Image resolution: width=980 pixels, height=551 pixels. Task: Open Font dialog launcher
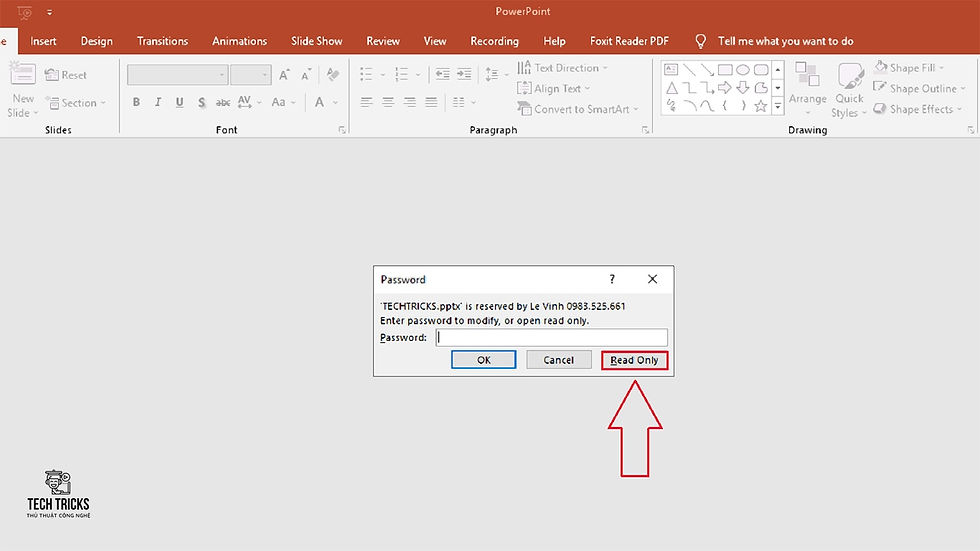pyautogui.click(x=342, y=130)
